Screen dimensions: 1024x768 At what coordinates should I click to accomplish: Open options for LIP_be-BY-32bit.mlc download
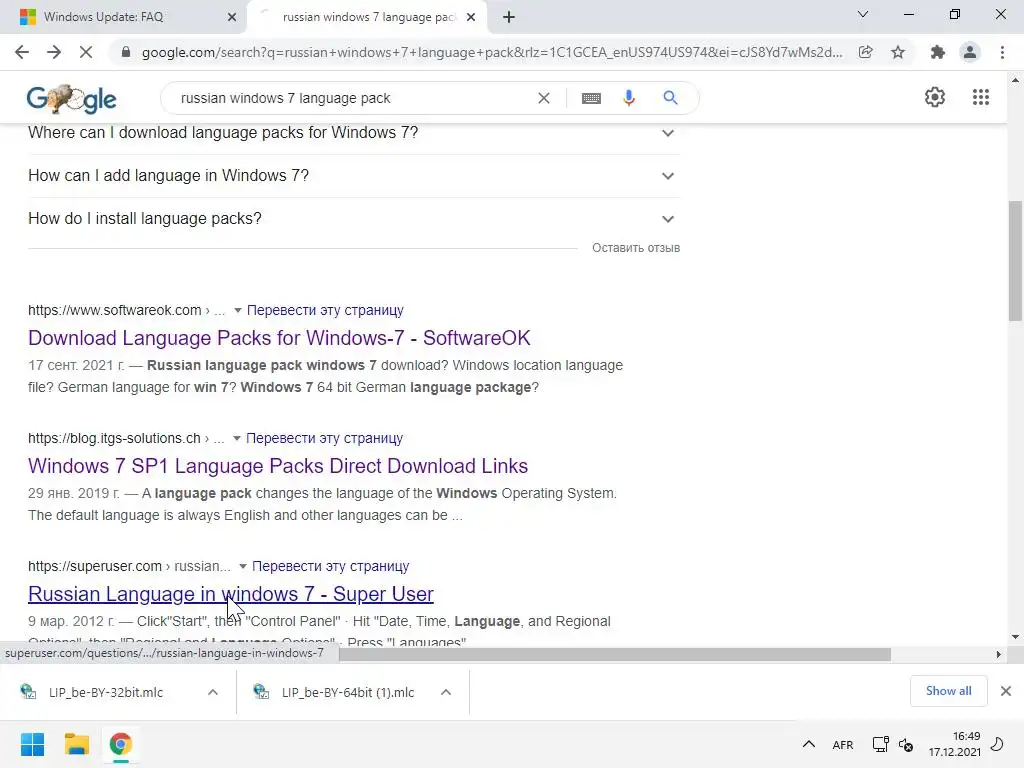pyautogui.click(x=213, y=692)
